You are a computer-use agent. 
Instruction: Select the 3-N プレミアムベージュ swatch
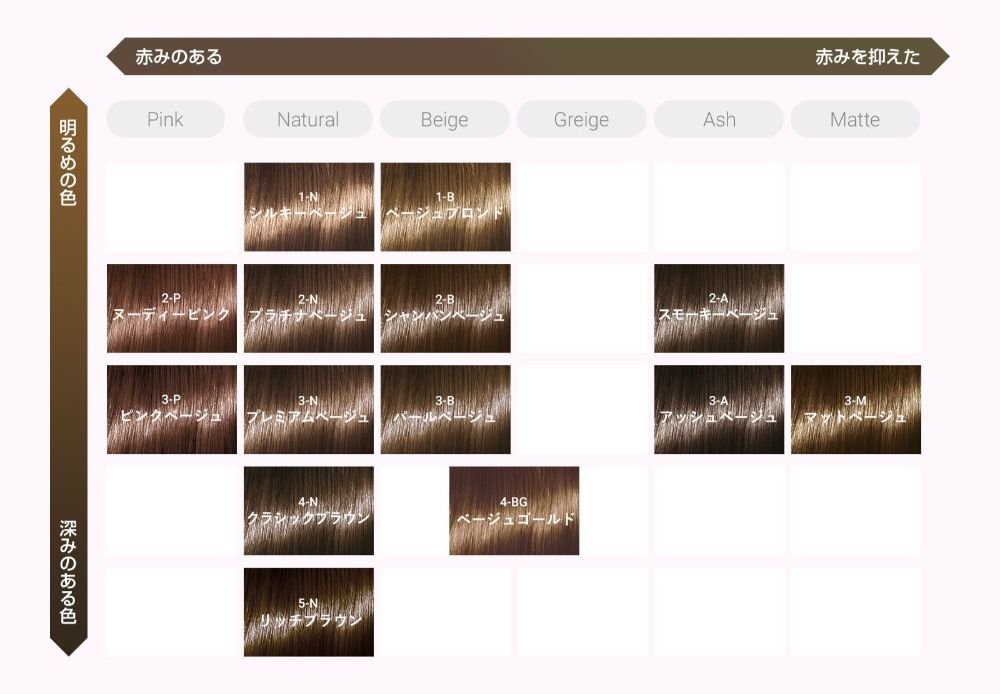click(309, 410)
